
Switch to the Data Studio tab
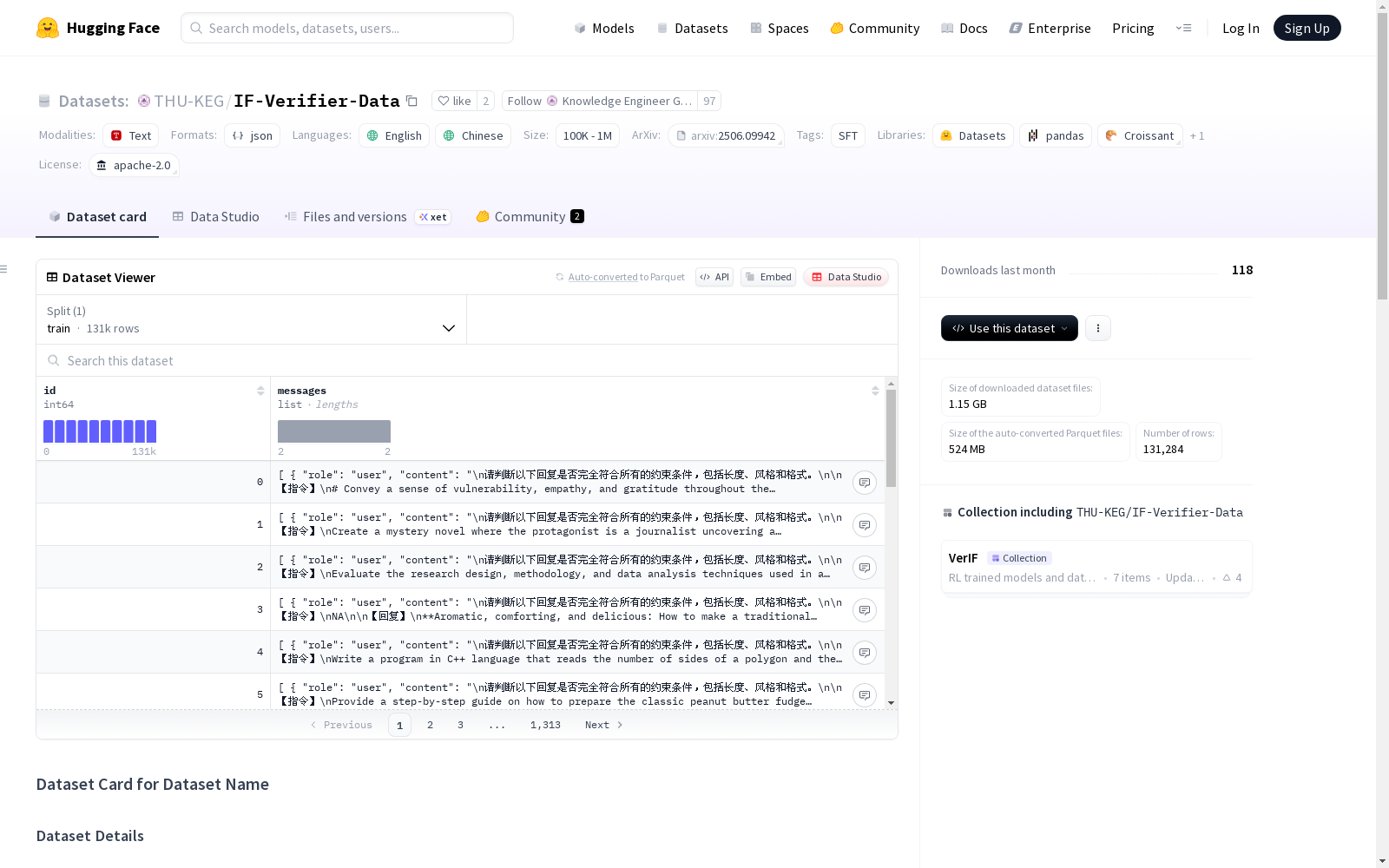[x=215, y=217]
